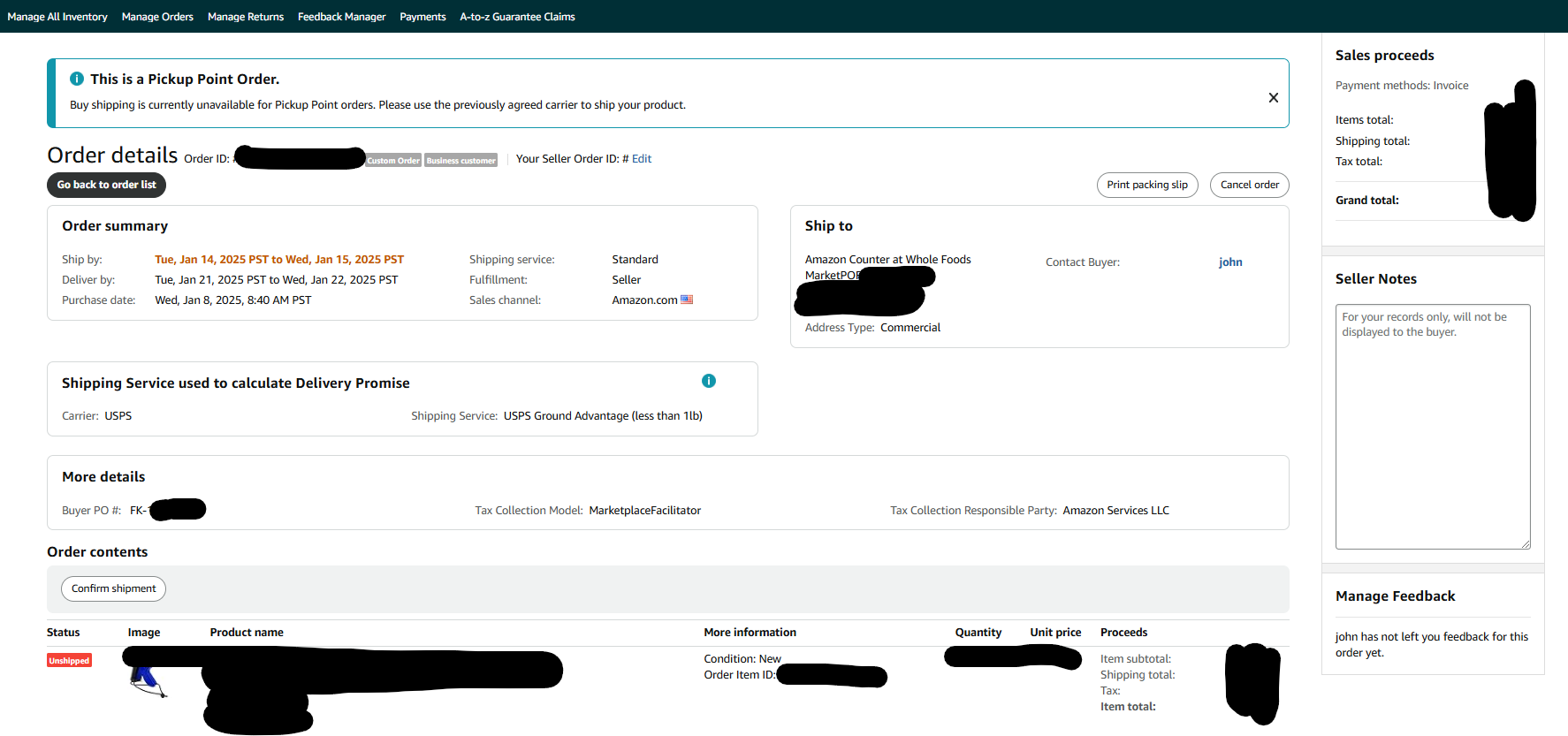Click the US flag beside Amazon.com
The height and width of the screenshot is (736, 1568).
(x=687, y=300)
